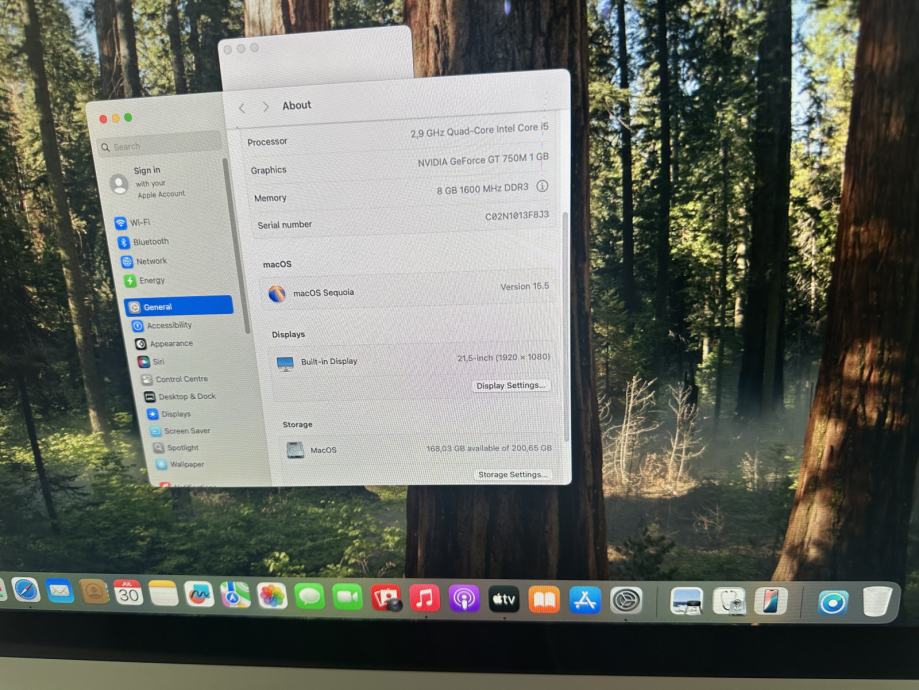The height and width of the screenshot is (690, 919).
Task: Click the Built-in Display monitor icon
Action: (285, 363)
